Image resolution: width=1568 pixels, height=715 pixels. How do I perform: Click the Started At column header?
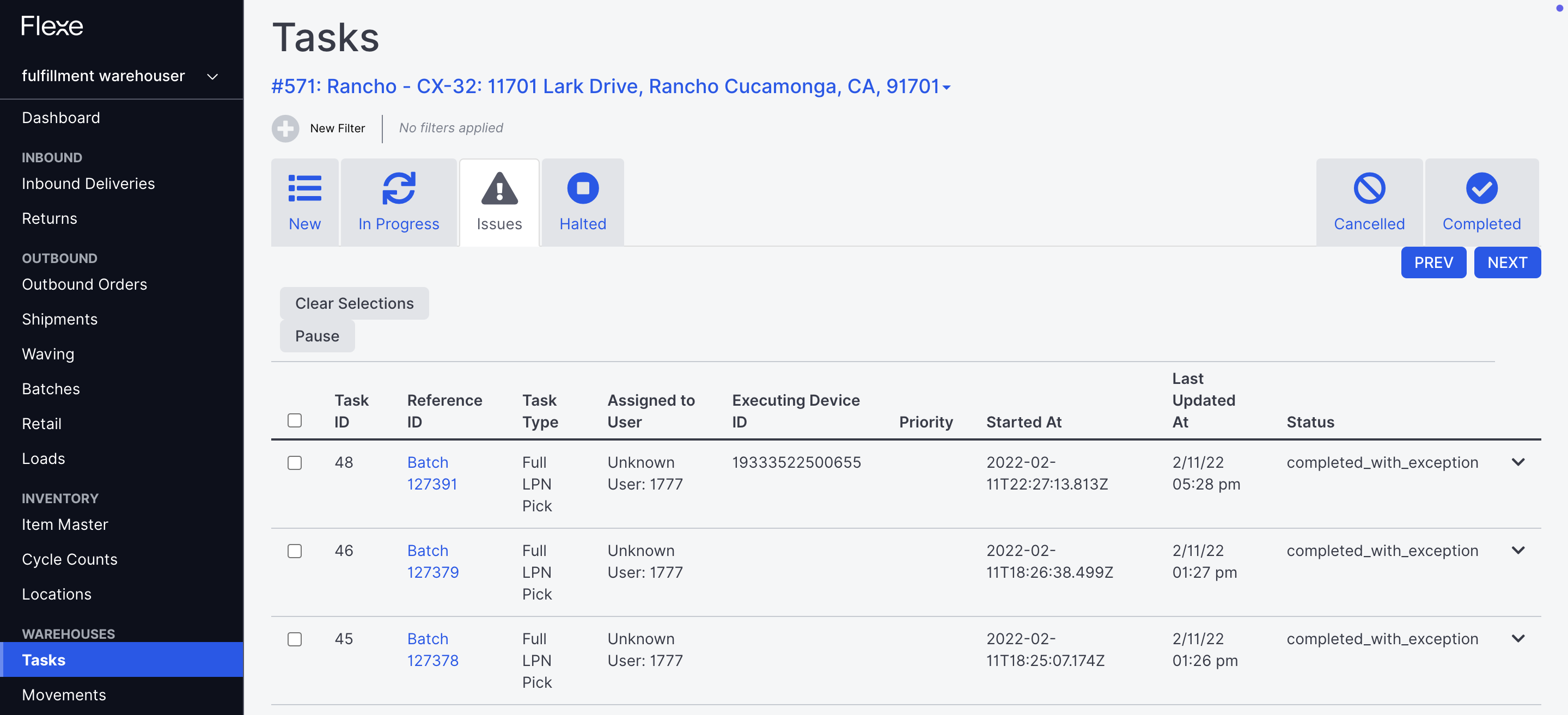click(1024, 423)
